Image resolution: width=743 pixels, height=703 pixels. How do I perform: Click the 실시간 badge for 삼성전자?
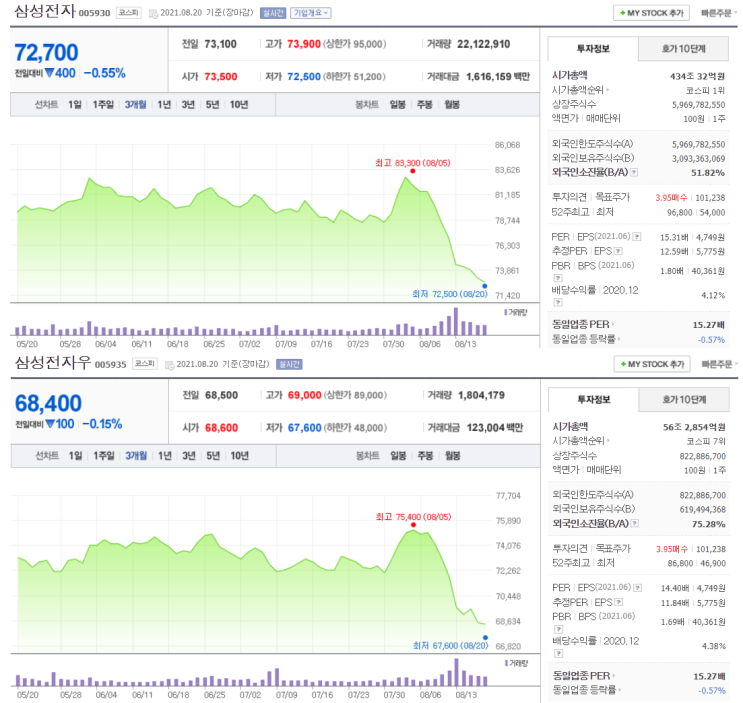(x=273, y=13)
